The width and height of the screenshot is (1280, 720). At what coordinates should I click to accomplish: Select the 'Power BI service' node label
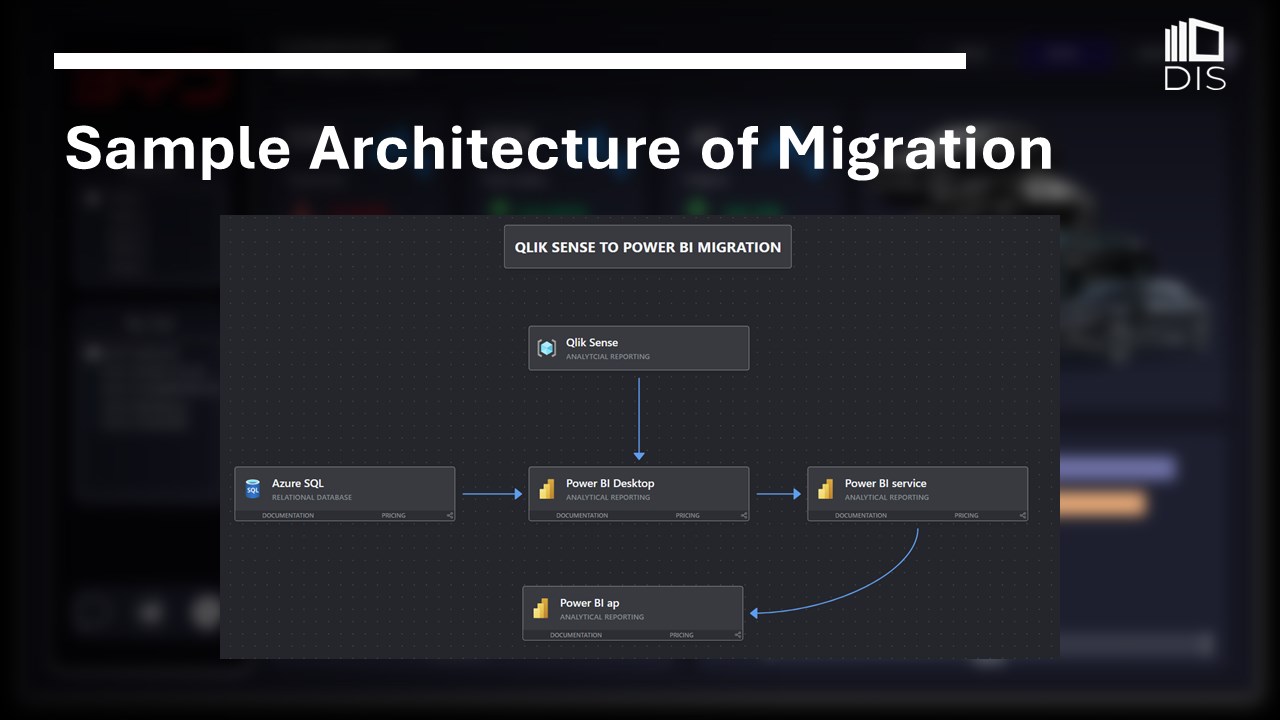(x=886, y=484)
